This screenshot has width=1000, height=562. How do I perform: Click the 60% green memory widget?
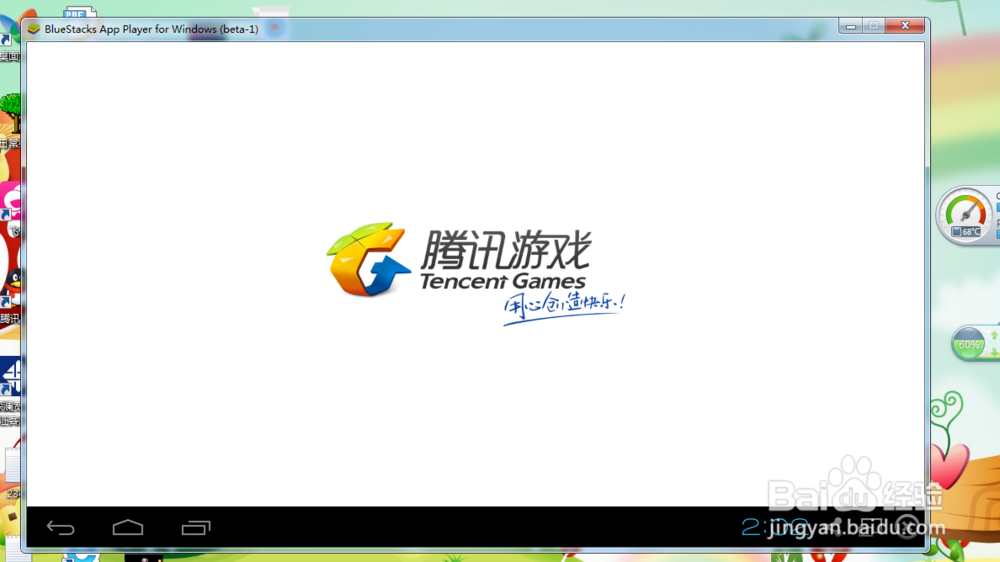tap(969, 344)
